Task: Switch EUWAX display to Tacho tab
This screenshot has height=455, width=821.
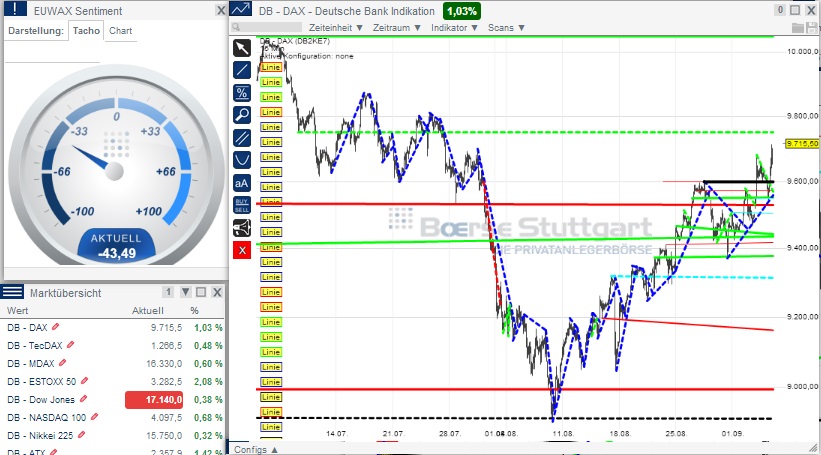Action: (86, 30)
